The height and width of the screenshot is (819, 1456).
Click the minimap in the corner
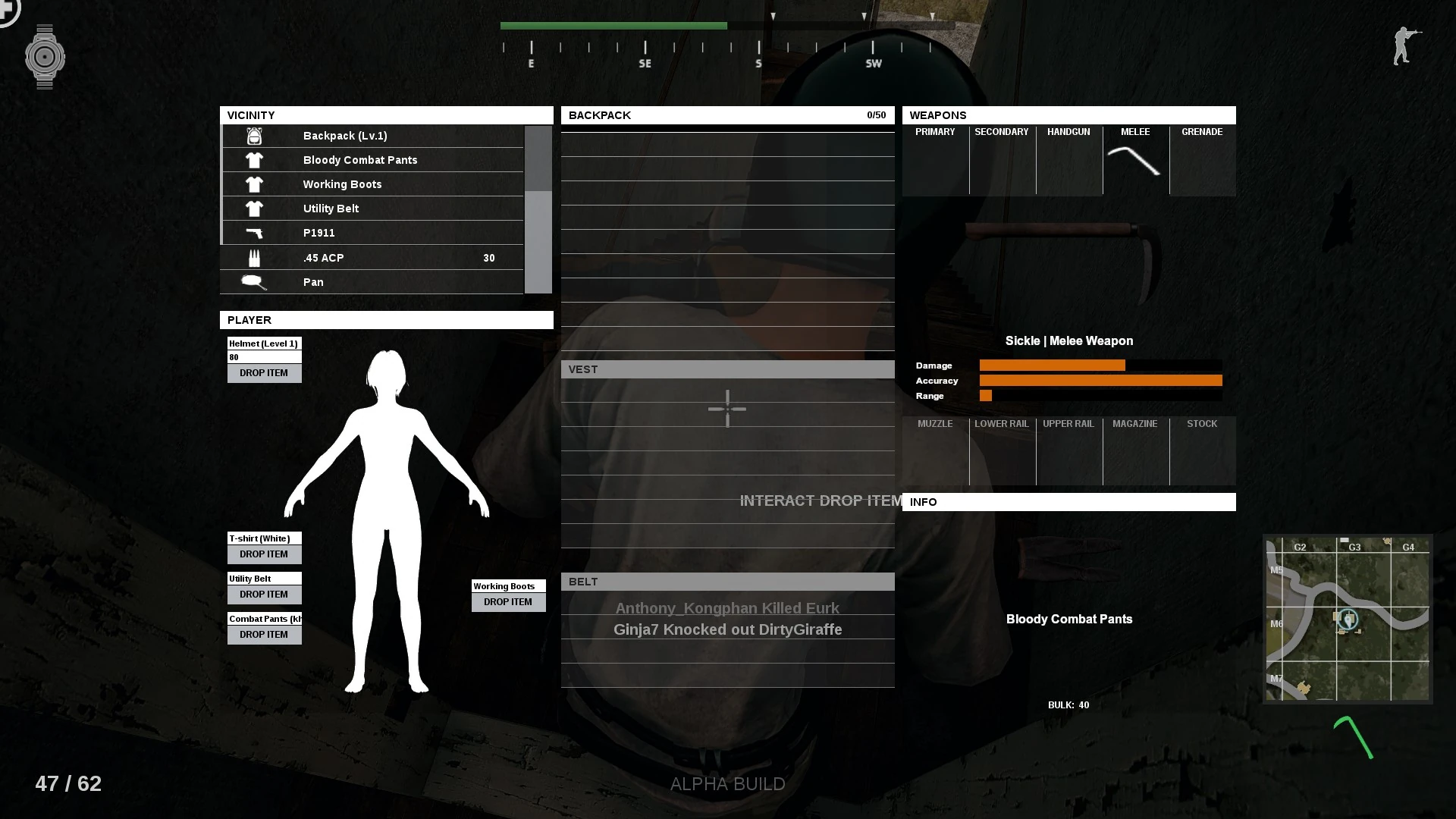point(1348,619)
